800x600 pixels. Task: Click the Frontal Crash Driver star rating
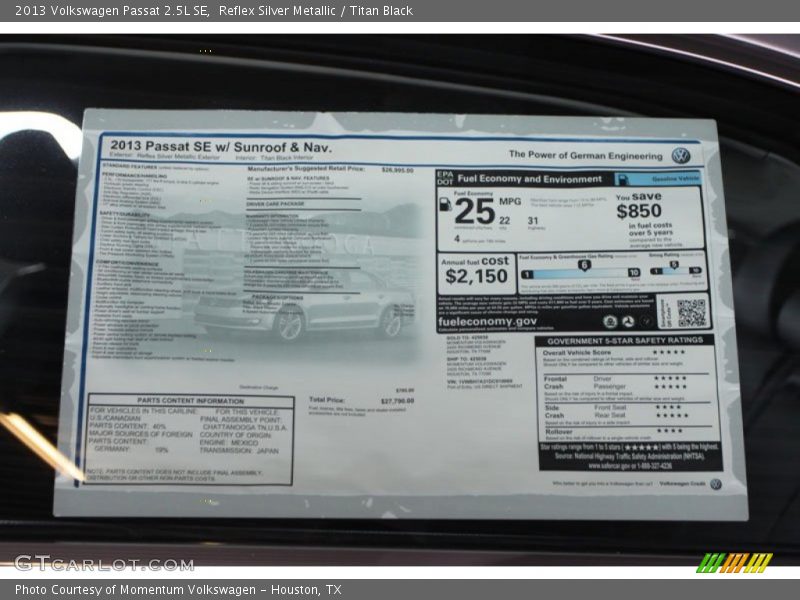(x=670, y=378)
